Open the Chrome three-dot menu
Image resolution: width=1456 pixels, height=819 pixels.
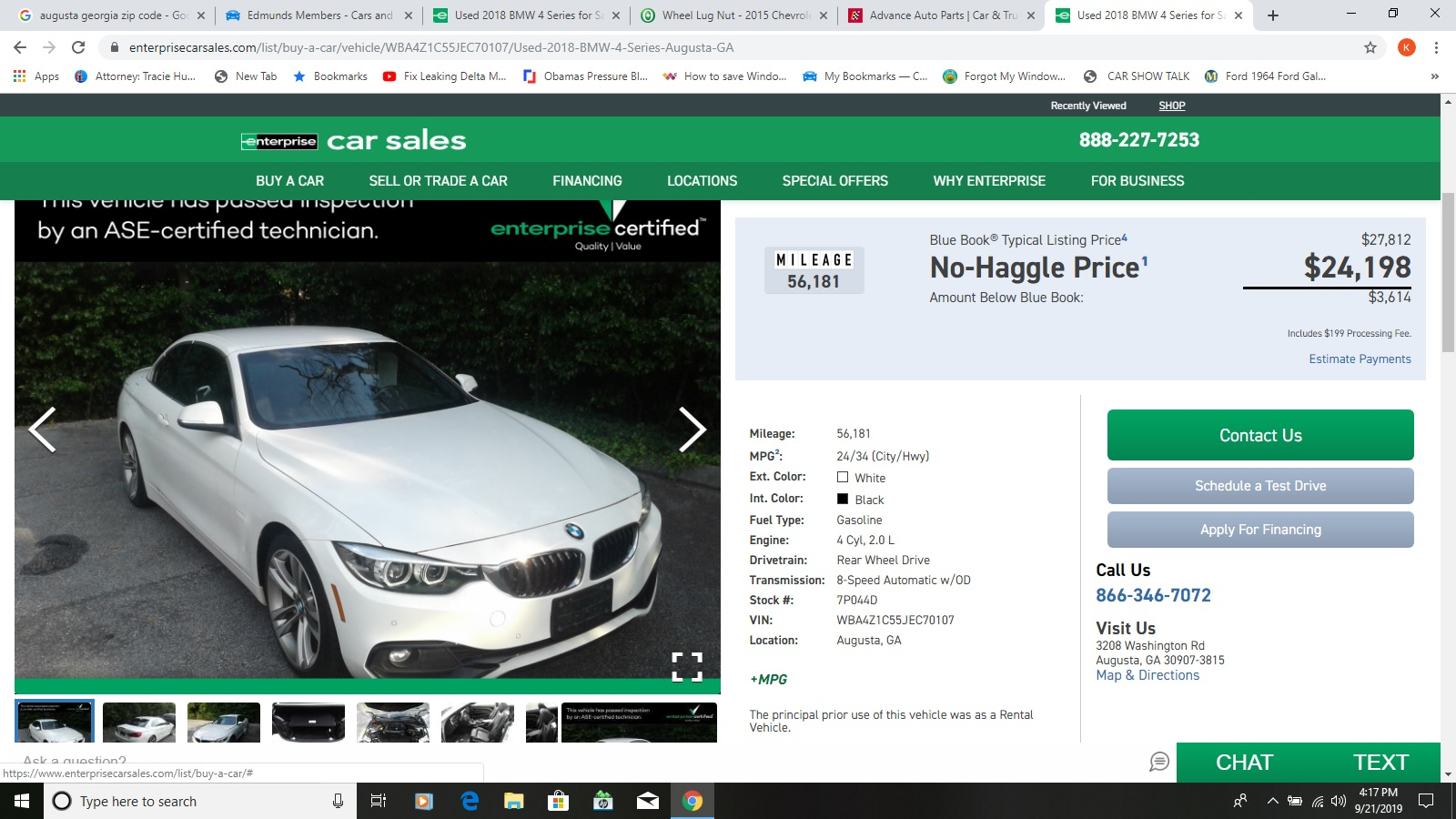click(1436, 47)
